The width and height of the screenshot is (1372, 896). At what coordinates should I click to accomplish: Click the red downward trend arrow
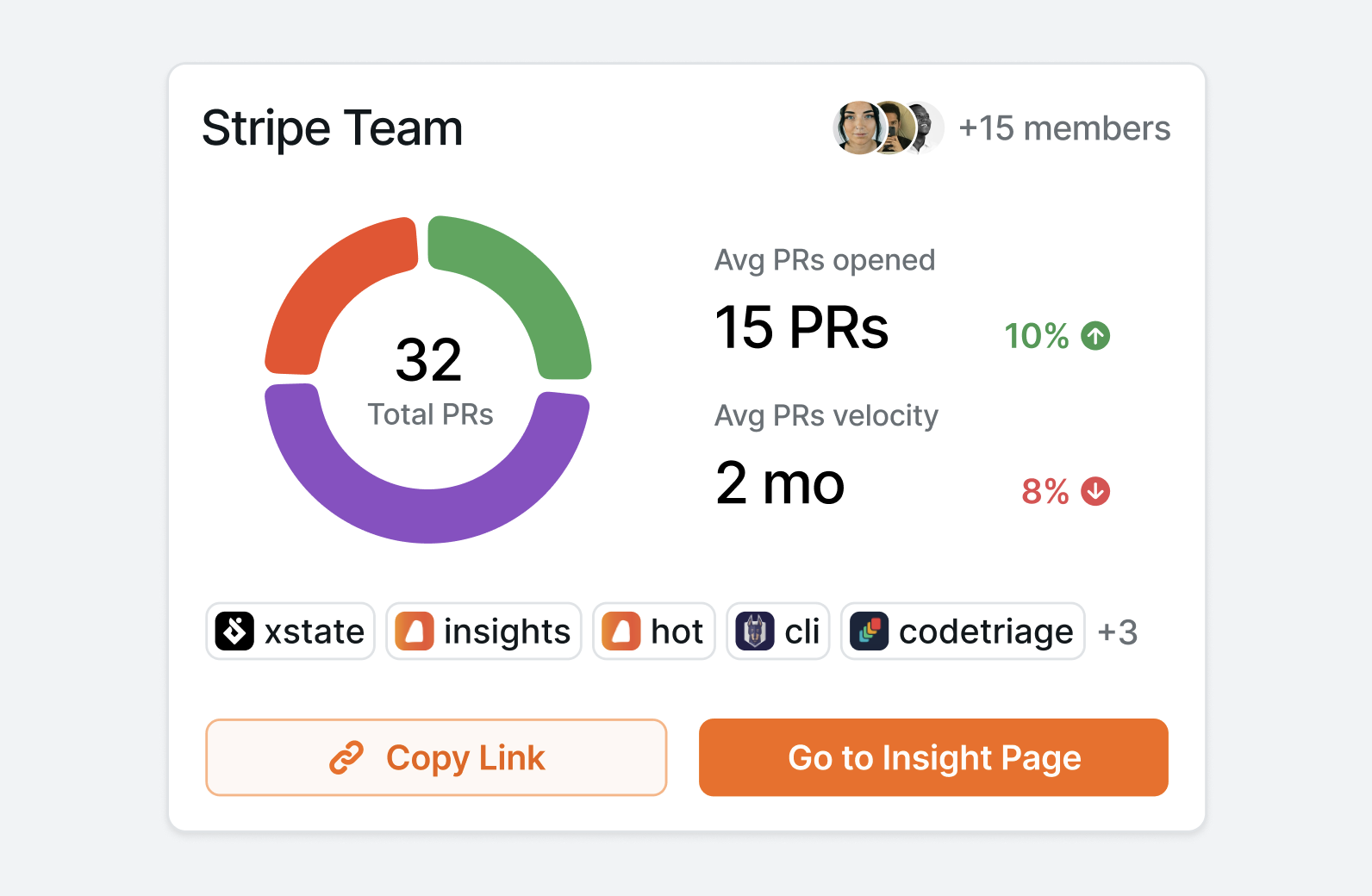[x=1094, y=491]
